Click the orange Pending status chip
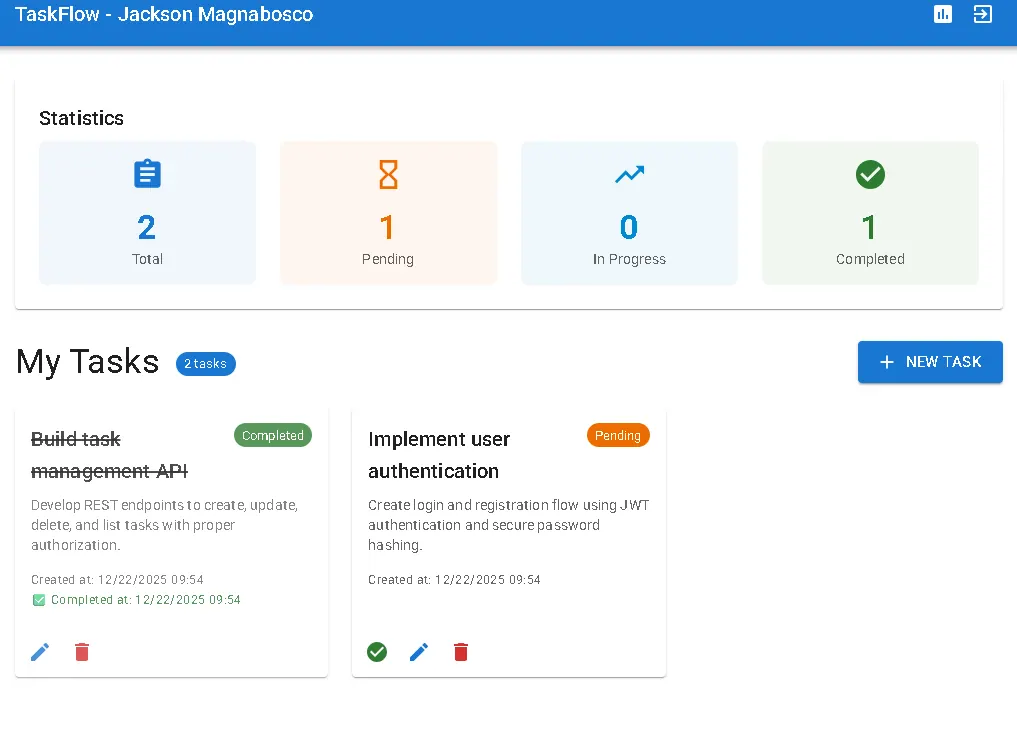1017x738 pixels. point(617,435)
